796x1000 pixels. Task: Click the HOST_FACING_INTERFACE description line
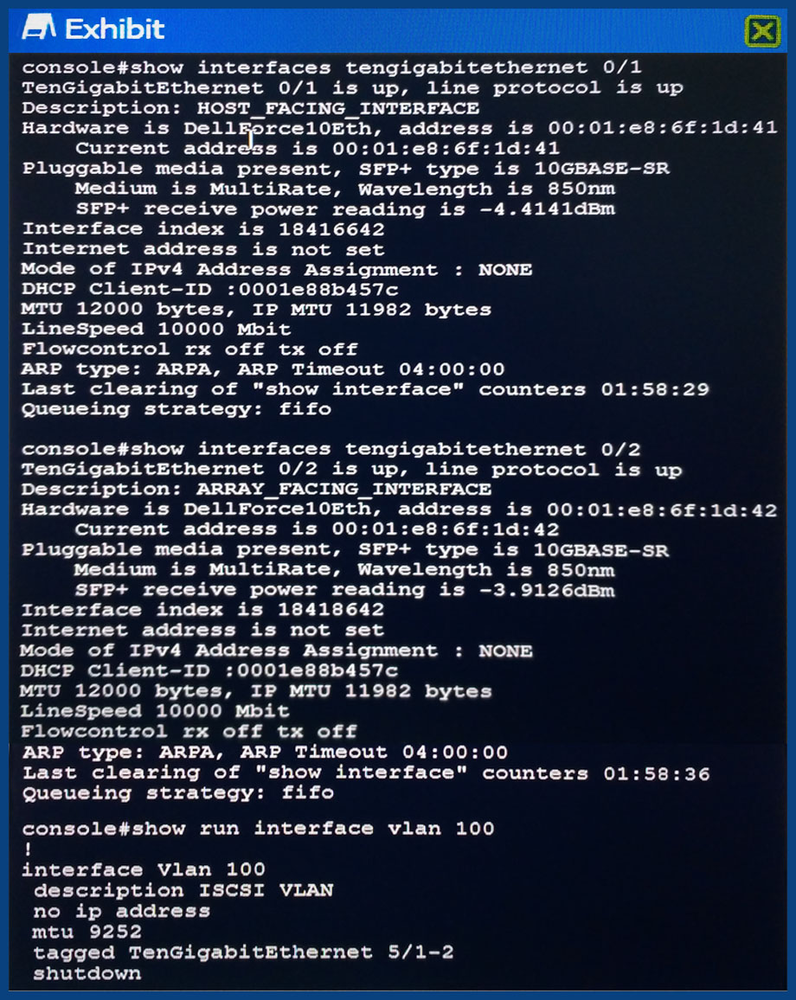[x=250, y=108]
